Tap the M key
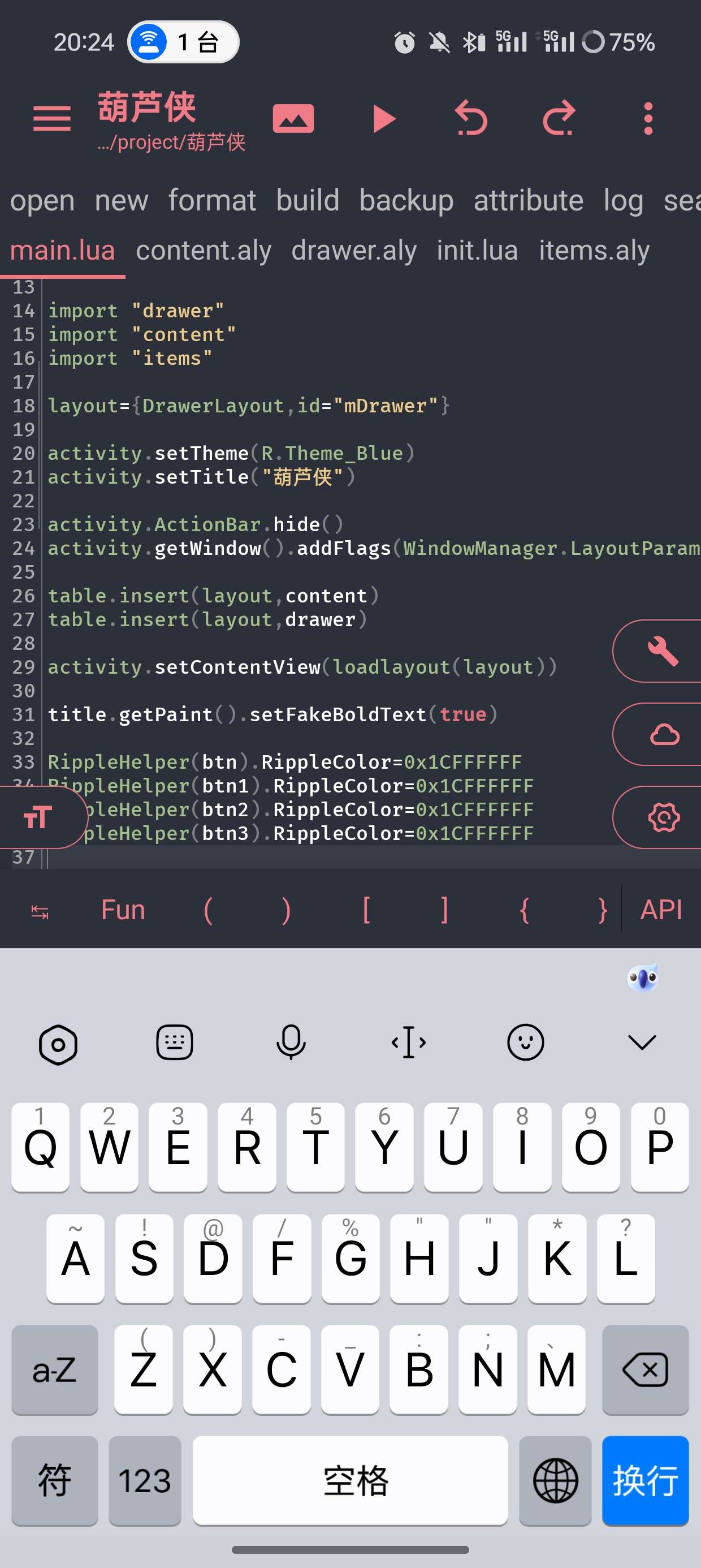This screenshot has width=701, height=1568. [x=556, y=1370]
